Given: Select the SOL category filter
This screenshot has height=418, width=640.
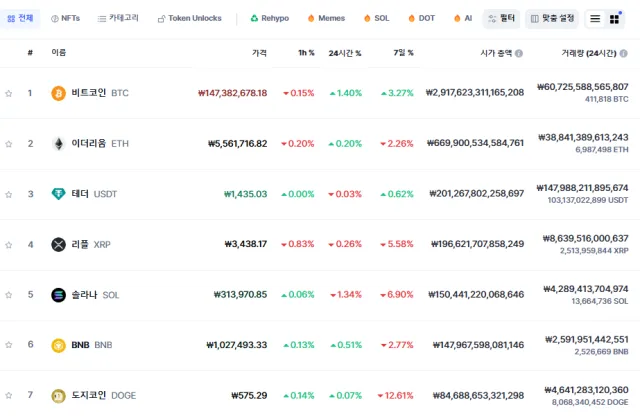Looking at the screenshot, I should pyautogui.click(x=376, y=18).
